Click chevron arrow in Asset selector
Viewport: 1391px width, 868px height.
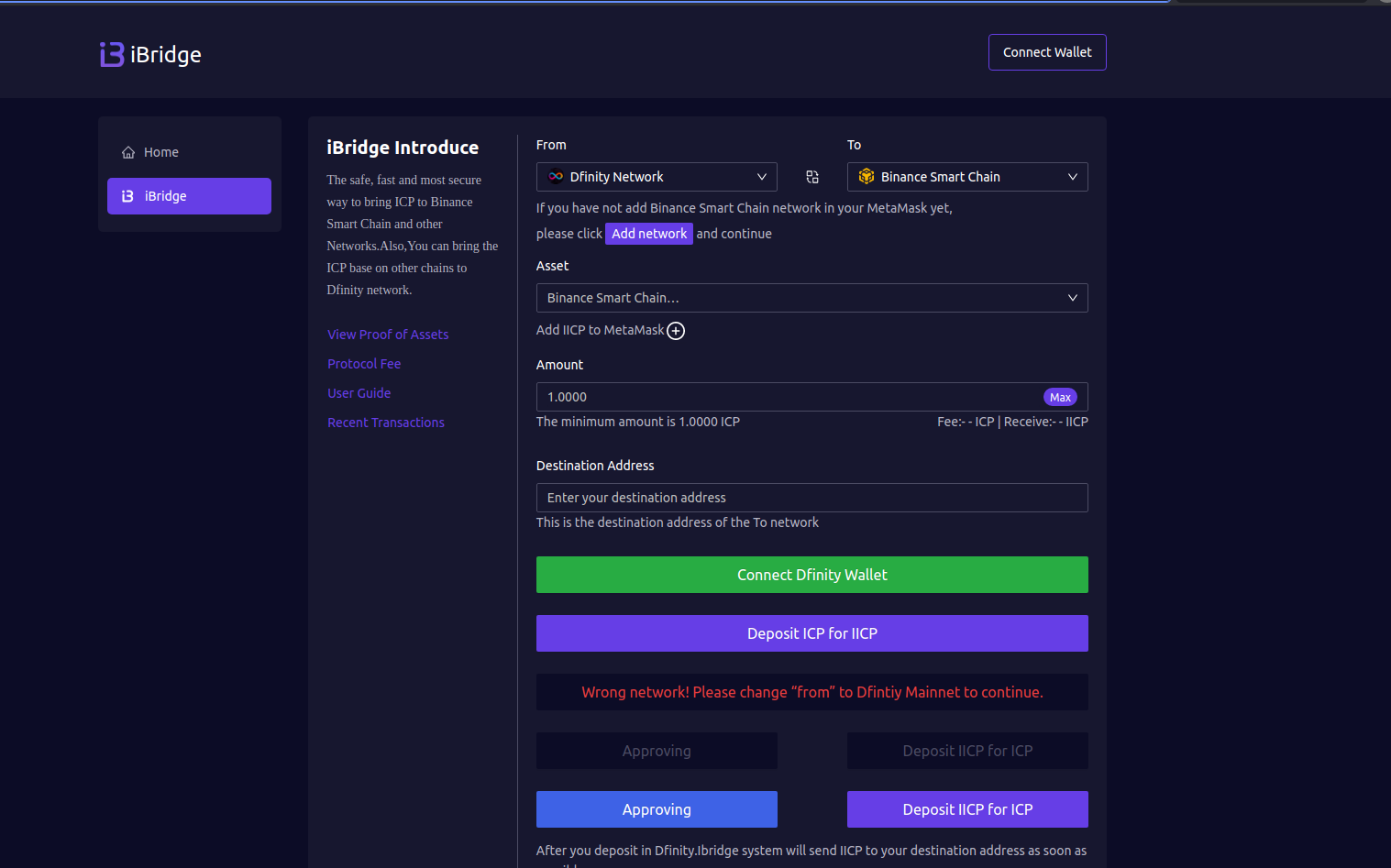click(1073, 298)
